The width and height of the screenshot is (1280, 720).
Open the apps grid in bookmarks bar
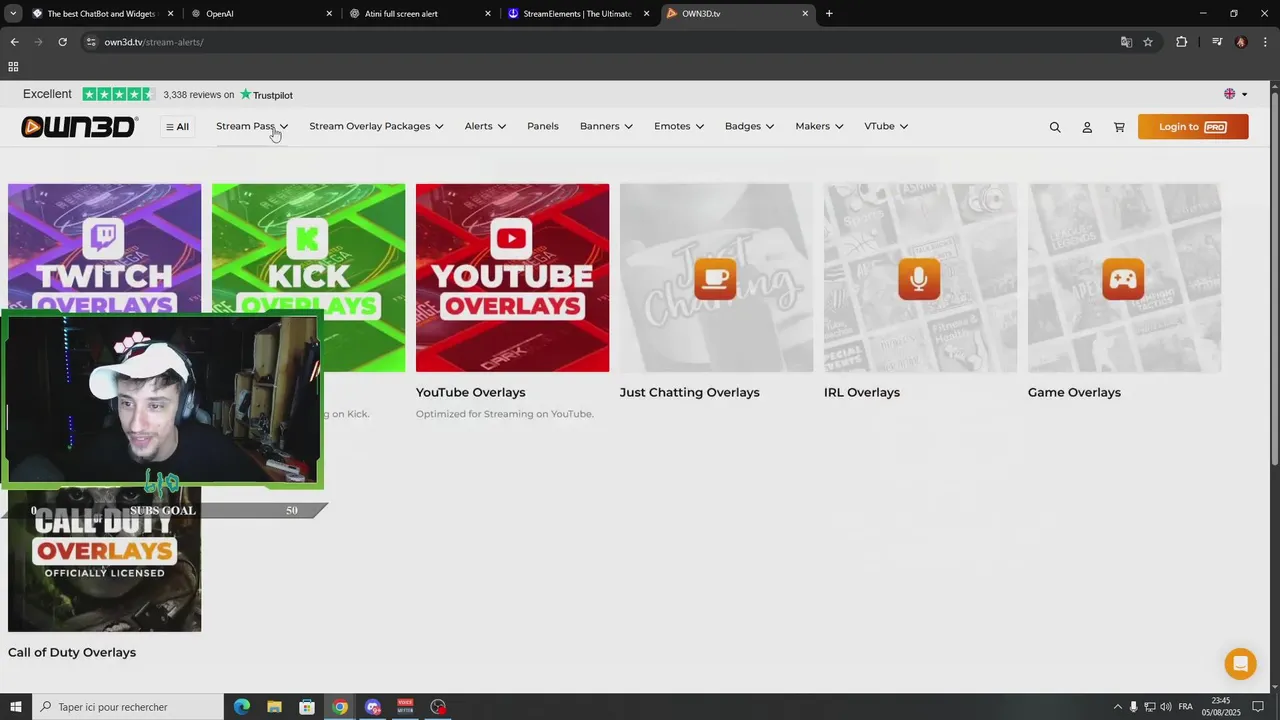13,67
